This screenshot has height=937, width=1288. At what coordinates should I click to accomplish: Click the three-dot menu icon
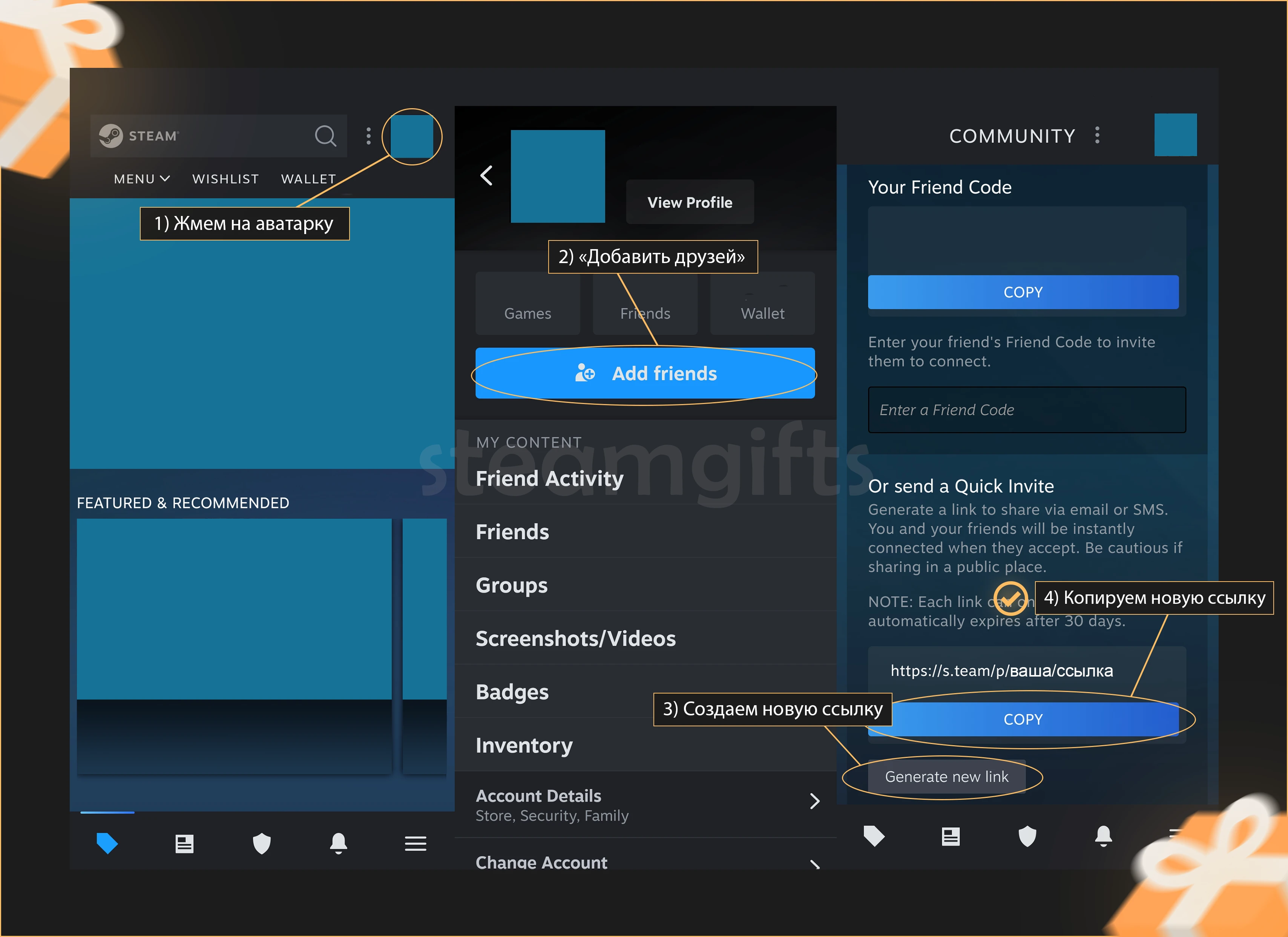pyautogui.click(x=369, y=135)
